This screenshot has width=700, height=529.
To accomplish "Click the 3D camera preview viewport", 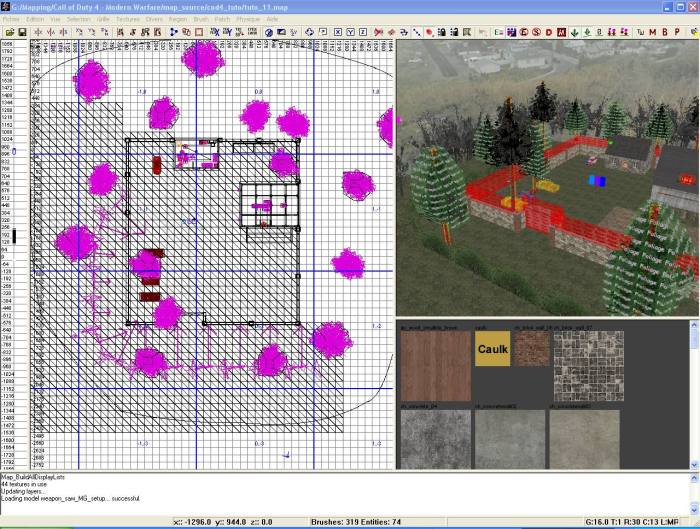I will point(548,178).
